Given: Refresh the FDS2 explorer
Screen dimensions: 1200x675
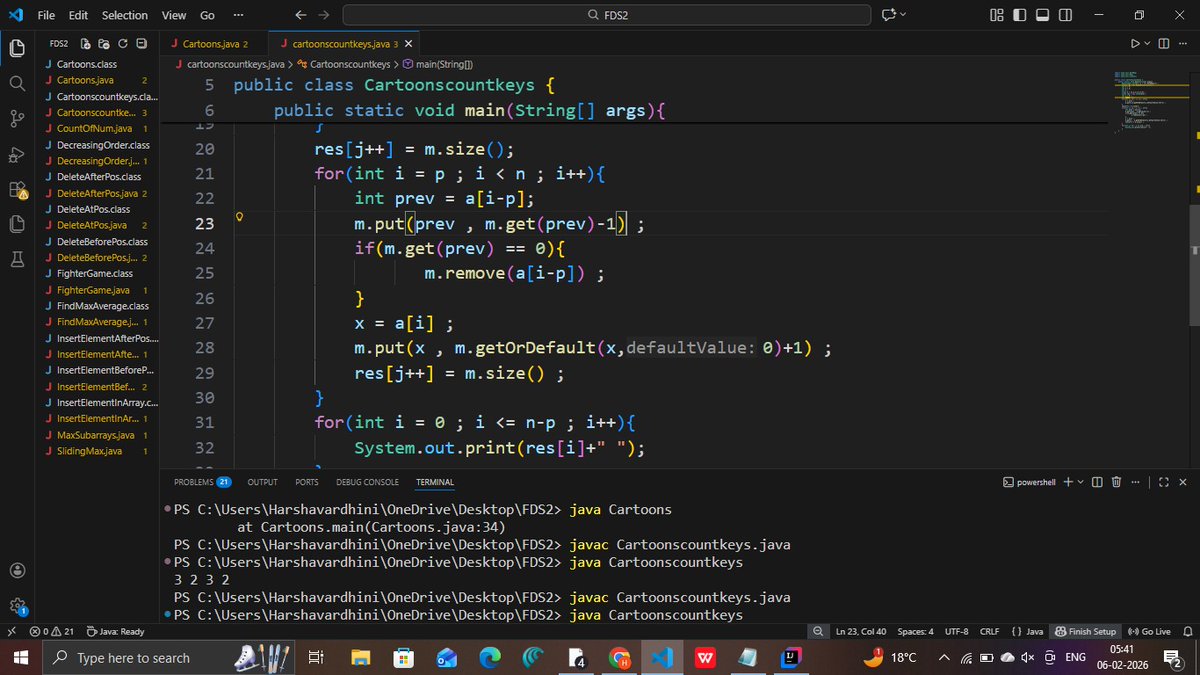Looking at the screenshot, I should pos(123,44).
